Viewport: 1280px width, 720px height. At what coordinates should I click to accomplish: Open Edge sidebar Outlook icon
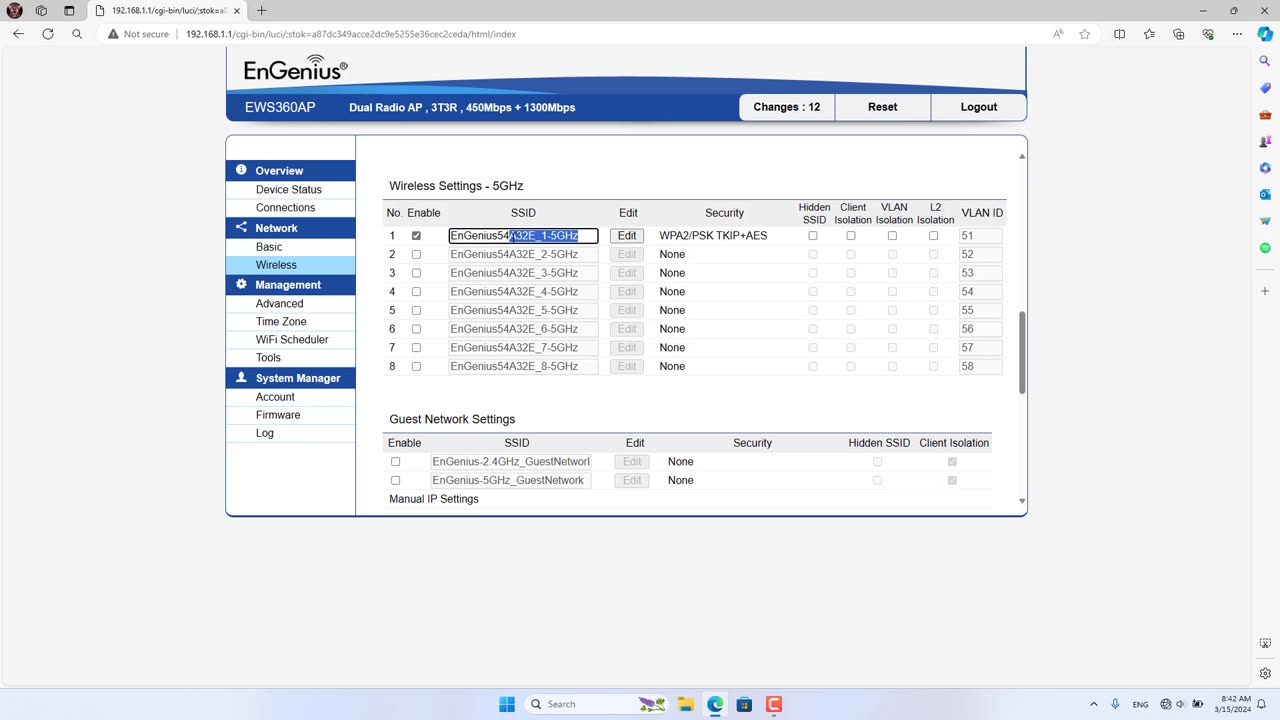pos(1265,194)
